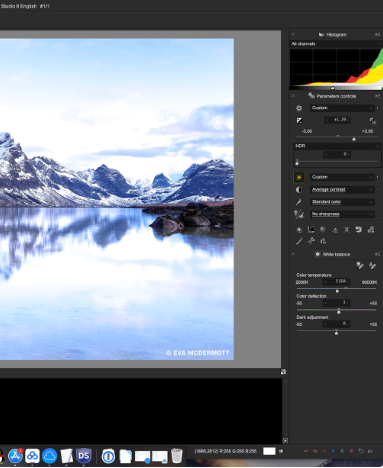The width and height of the screenshot is (383, 468).
Task: Increase exposure bias with right stepper arrow
Action: (348, 120)
